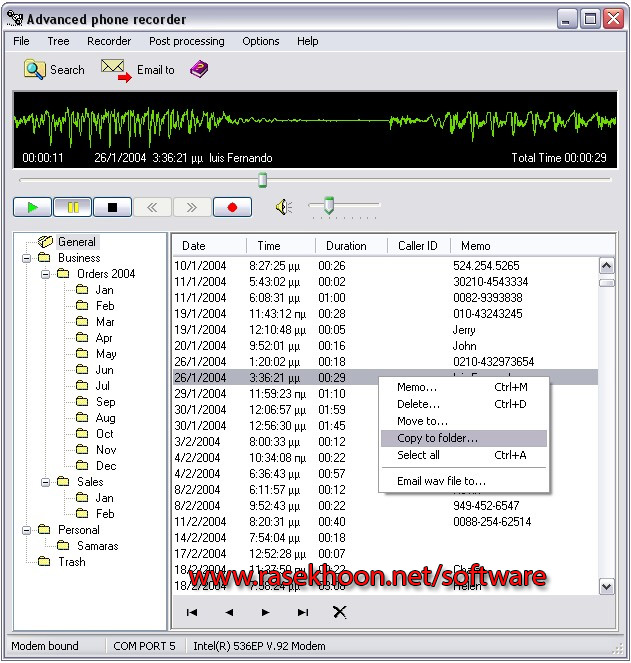The height and width of the screenshot is (663, 631).
Task: Open the Aug folder in Orders 2004
Action: (x=96, y=418)
